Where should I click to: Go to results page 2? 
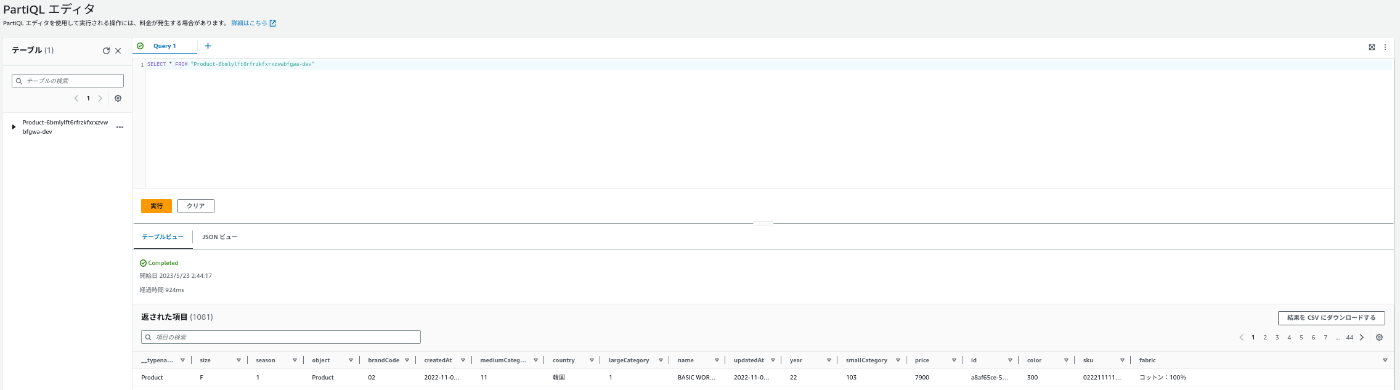(x=1265, y=338)
